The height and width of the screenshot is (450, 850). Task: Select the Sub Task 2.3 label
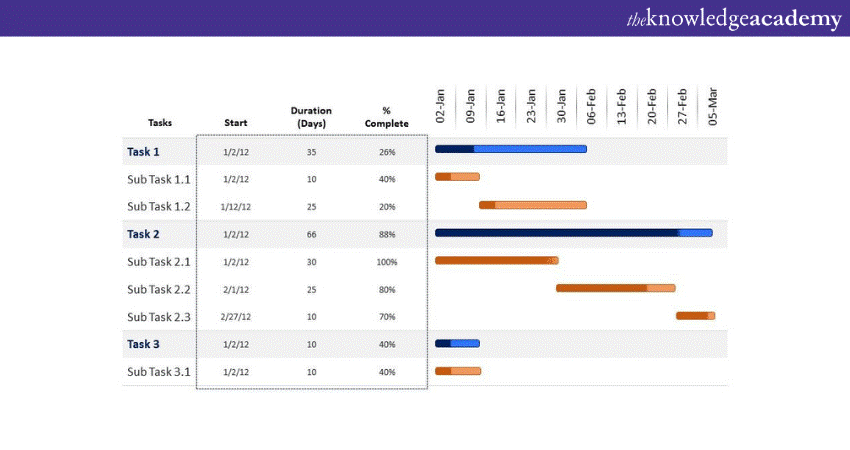point(158,317)
